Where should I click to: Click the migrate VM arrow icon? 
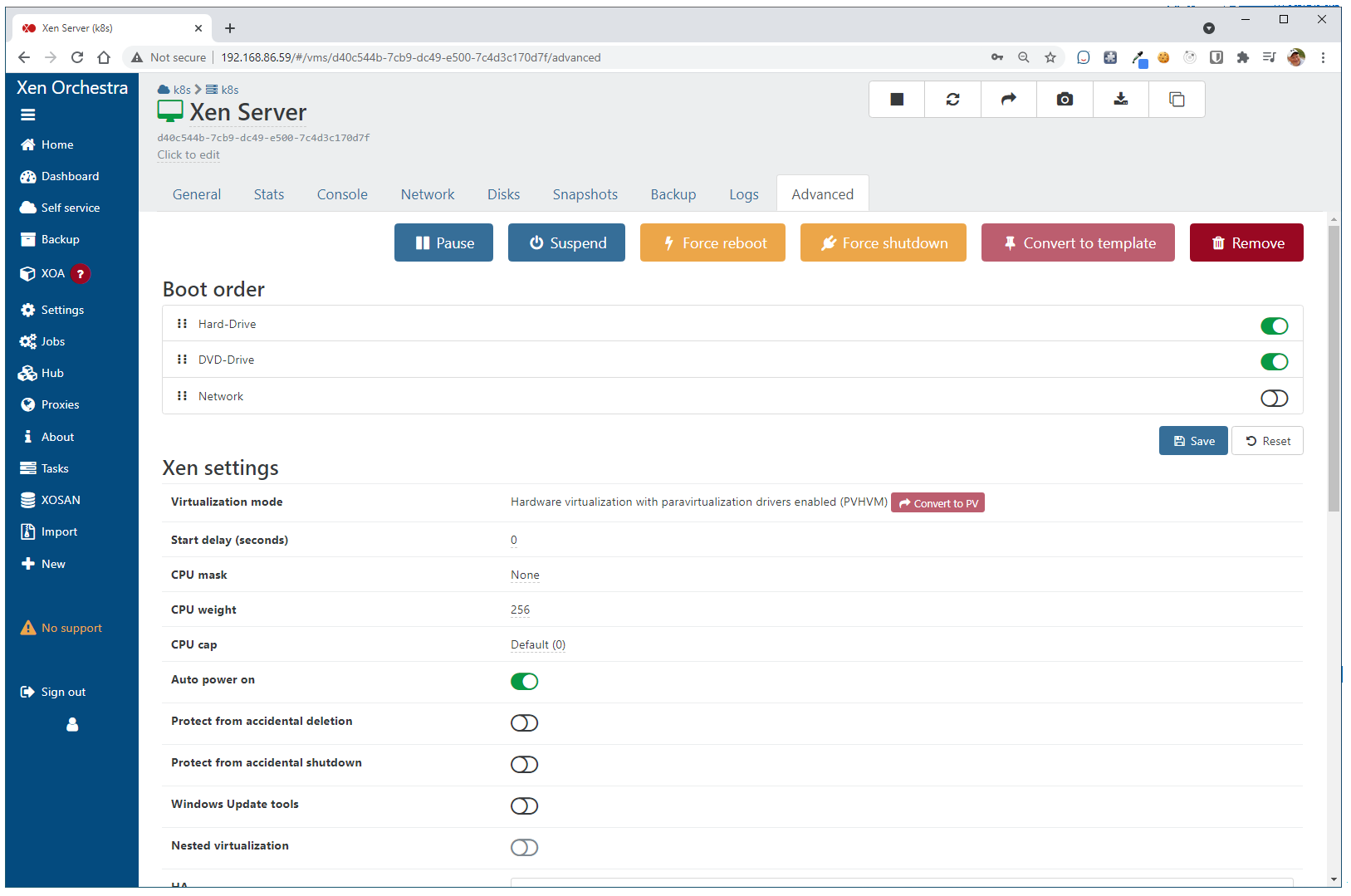[1008, 100]
